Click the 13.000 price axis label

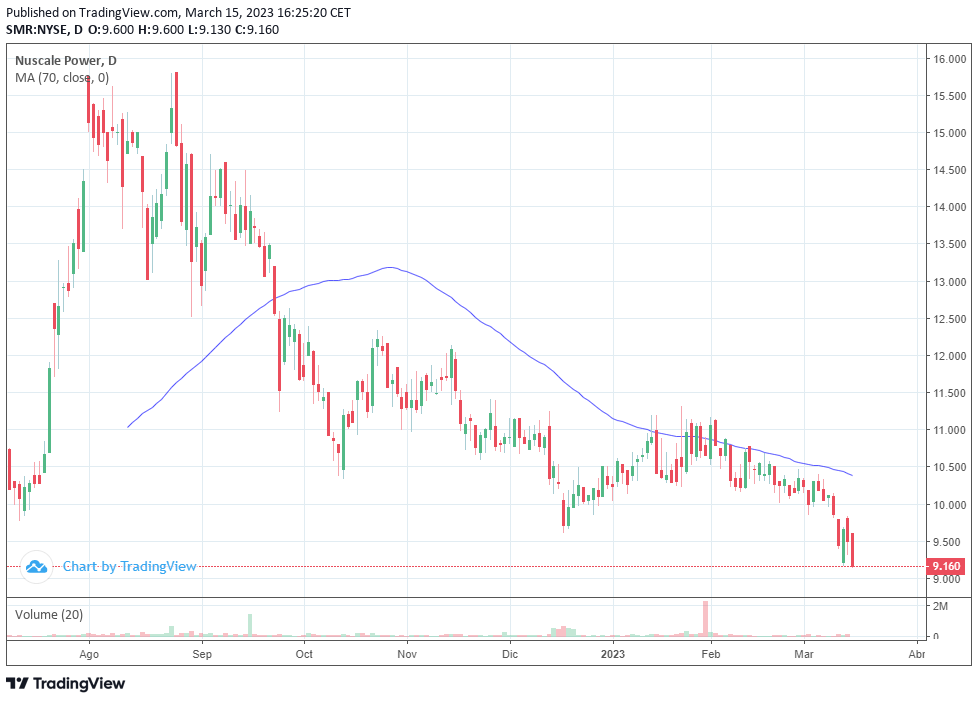click(949, 281)
